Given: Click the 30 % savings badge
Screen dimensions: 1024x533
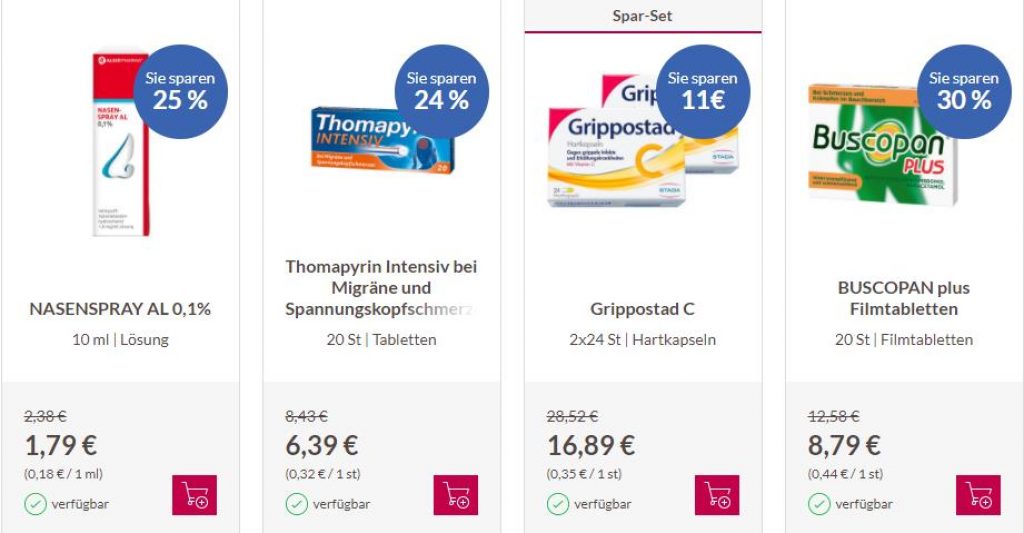Looking at the screenshot, I should point(964,91).
